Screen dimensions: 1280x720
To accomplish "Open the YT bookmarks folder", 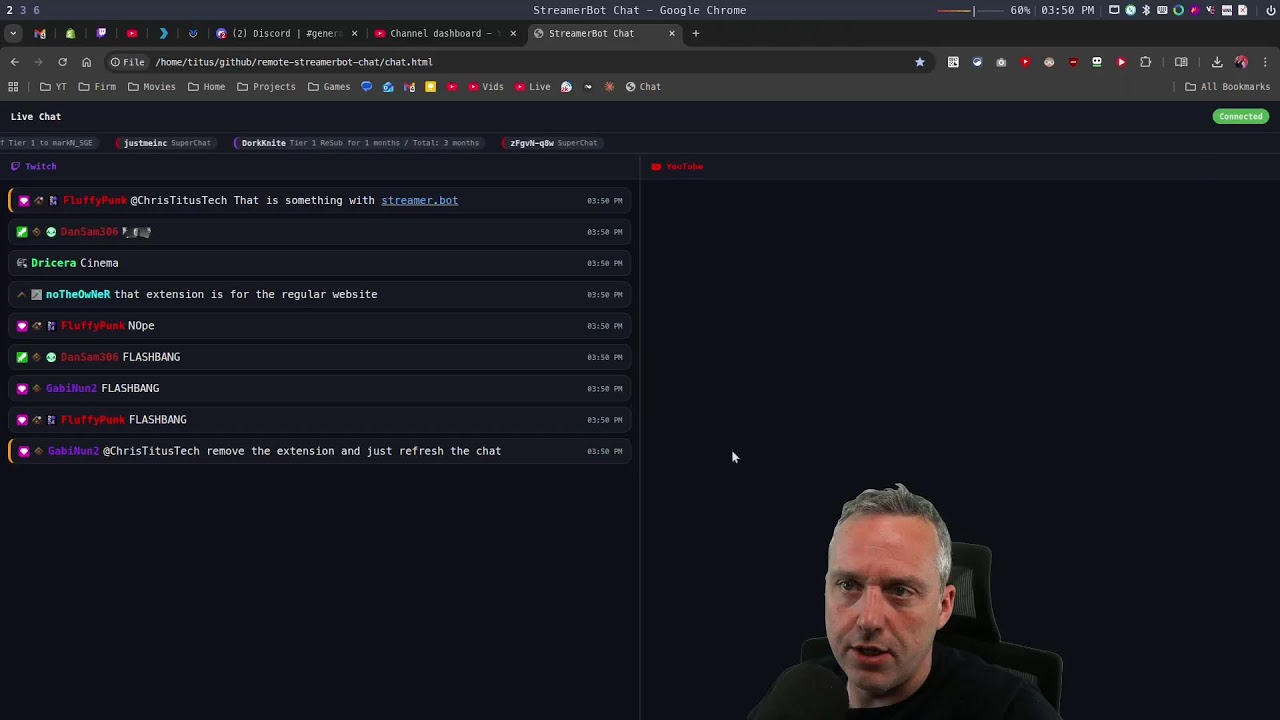I will (x=53, y=87).
